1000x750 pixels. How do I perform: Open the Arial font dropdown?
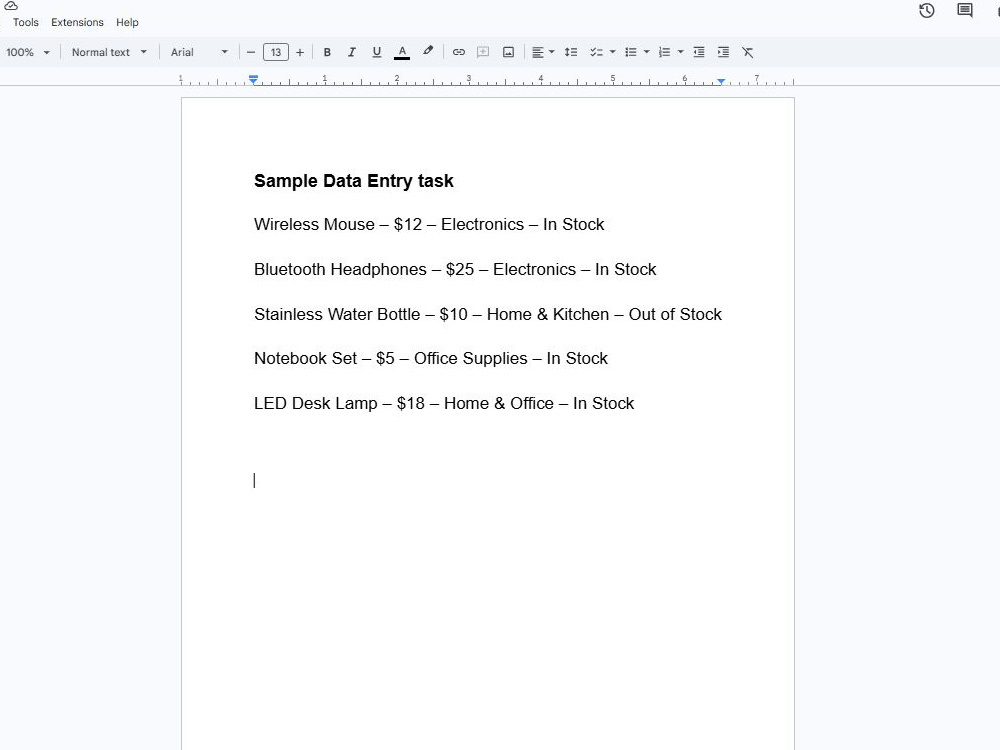point(199,52)
